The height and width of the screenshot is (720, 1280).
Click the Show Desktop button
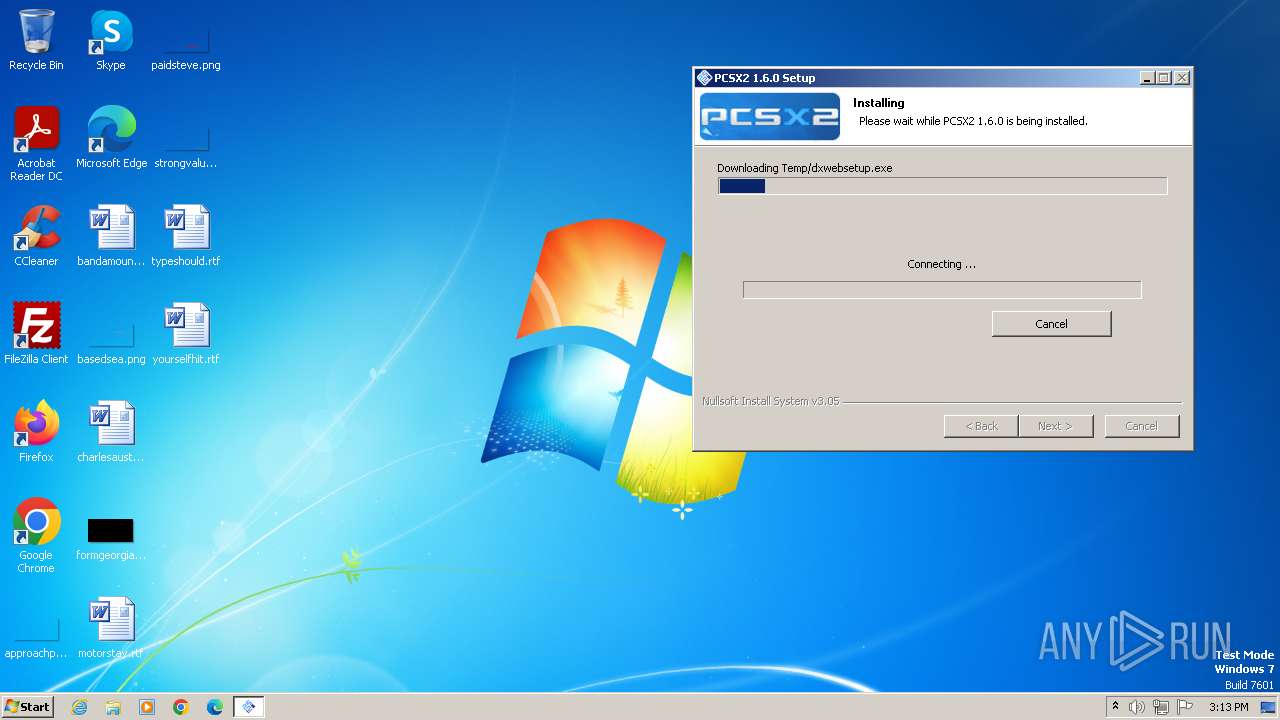(x=1268, y=707)
